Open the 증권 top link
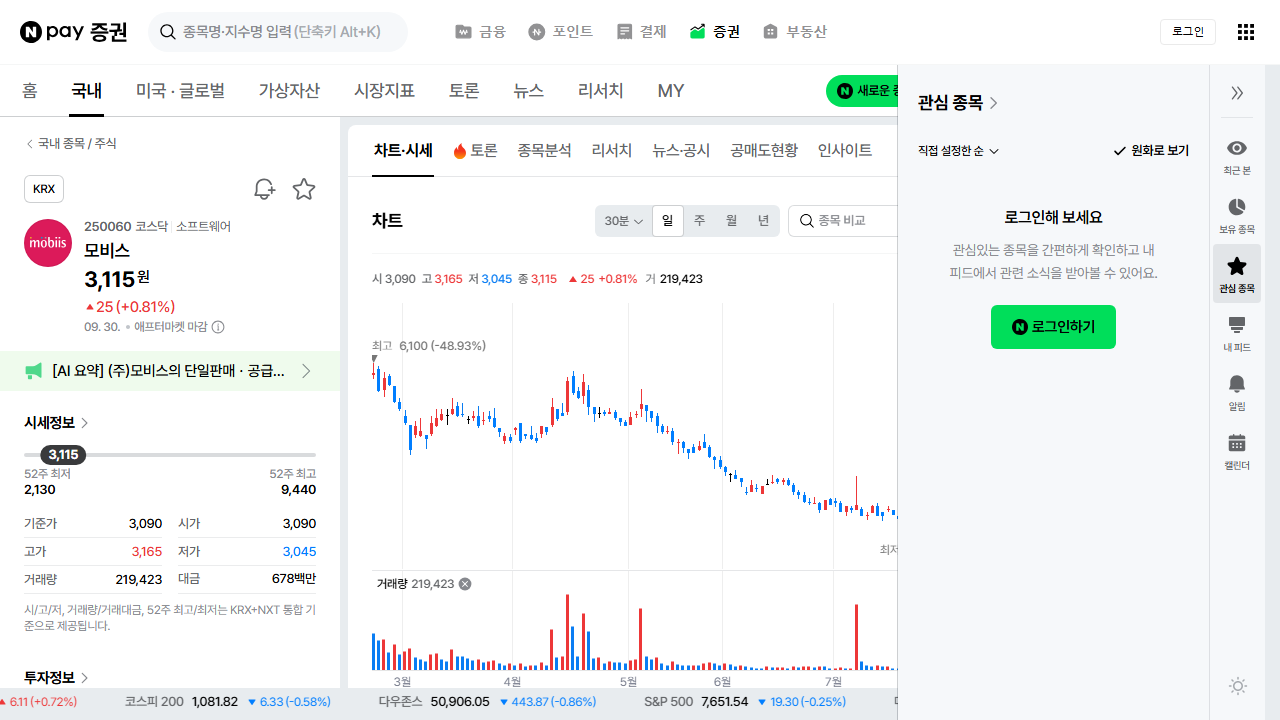 click(x=715, y=32)
